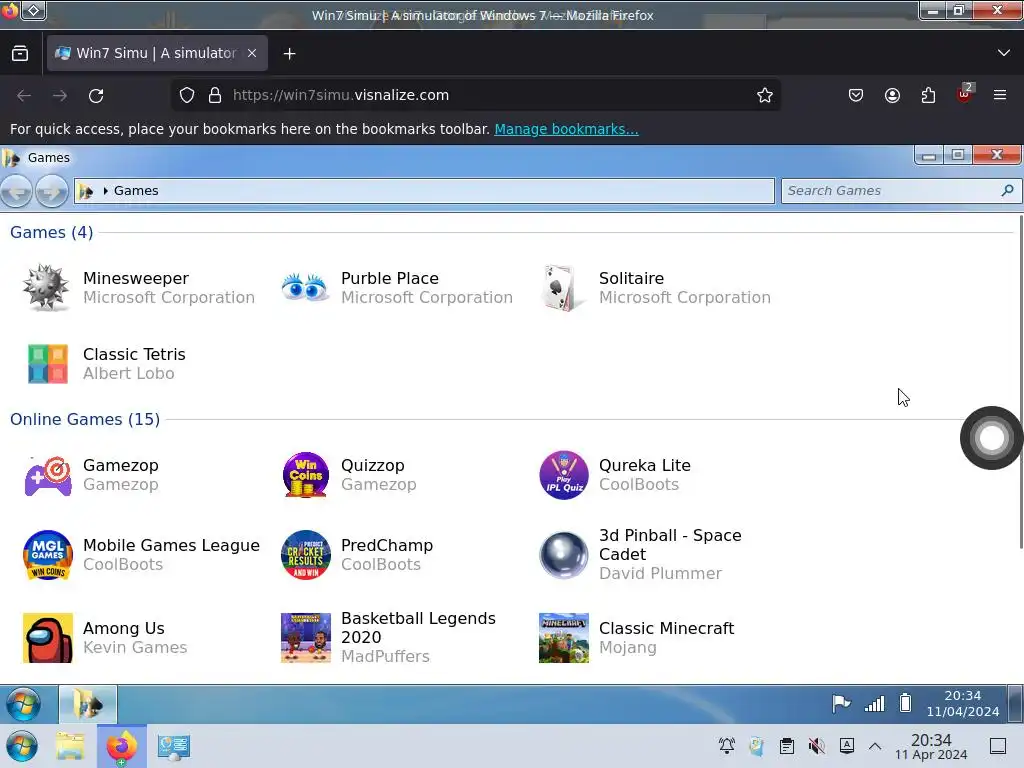Open the host file manager taskbar icon
The height and width of the screenshot is (768, 1024).
coord(70,746)
